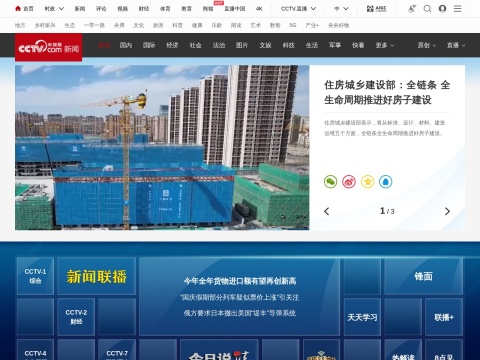Viewport: 480px width, 360px height.
Task: Go to next slide with right arrow
Action: click(x=447, y=211)
